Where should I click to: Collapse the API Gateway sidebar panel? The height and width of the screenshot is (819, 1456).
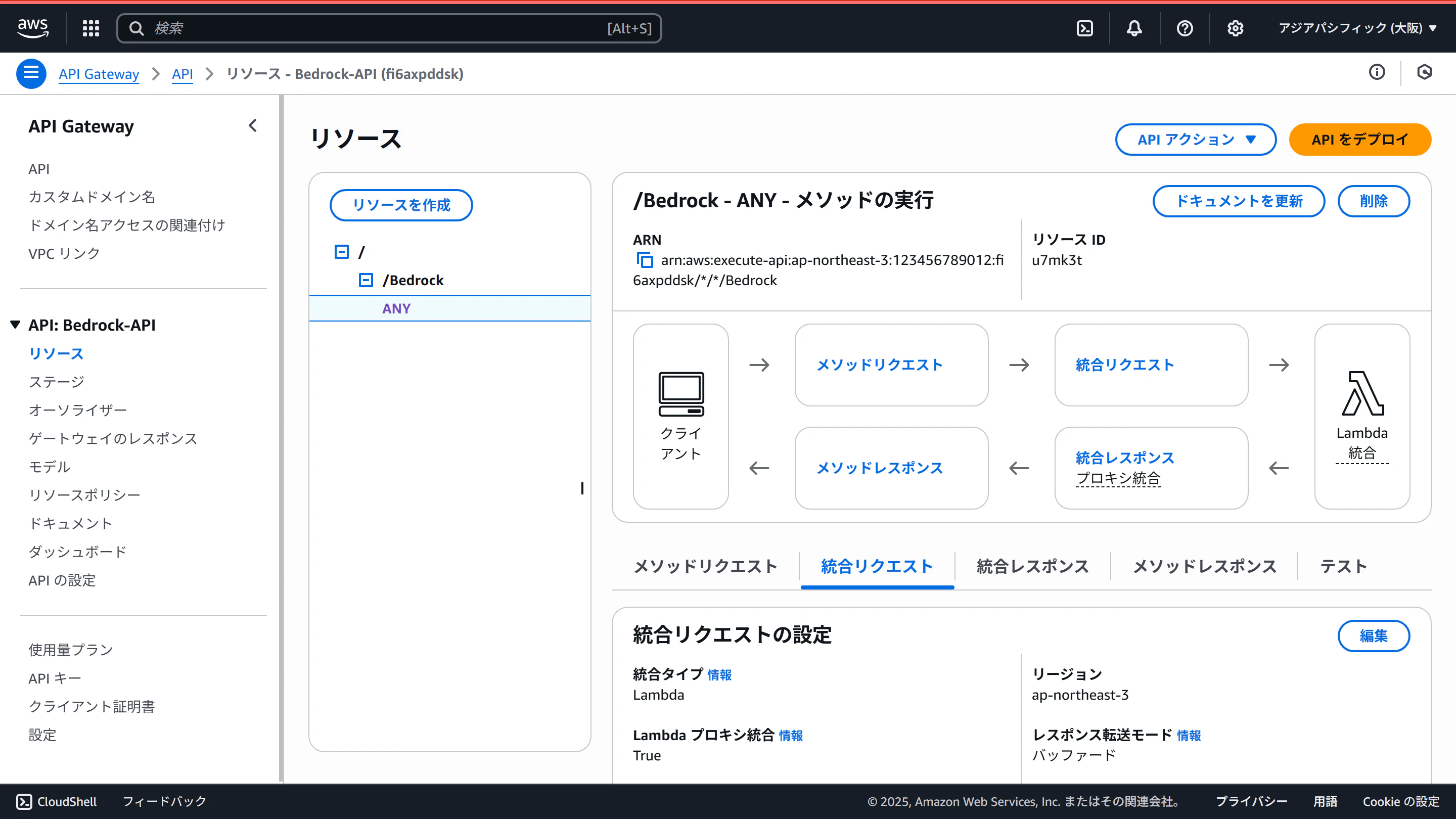pyautogui.click(x=253, y=125)
